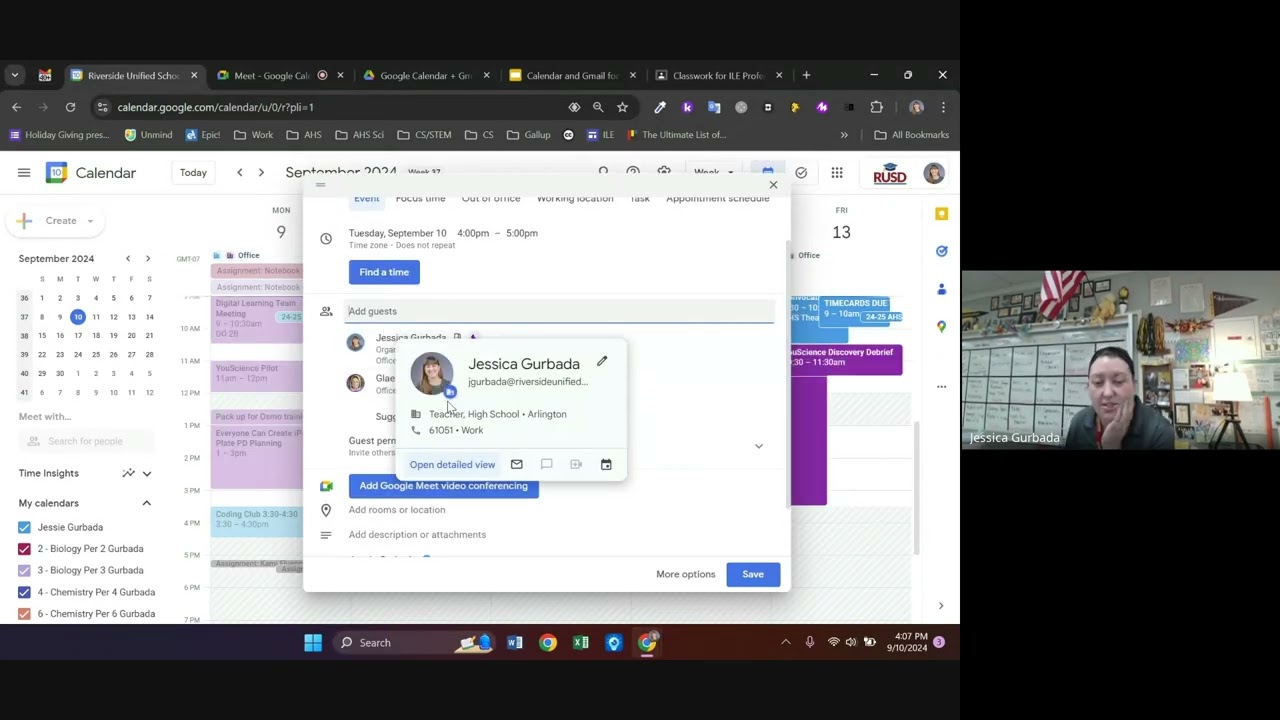Screen dimensions: 1280x720
Task: Click the browser address bar
Action: pos(340,107)
